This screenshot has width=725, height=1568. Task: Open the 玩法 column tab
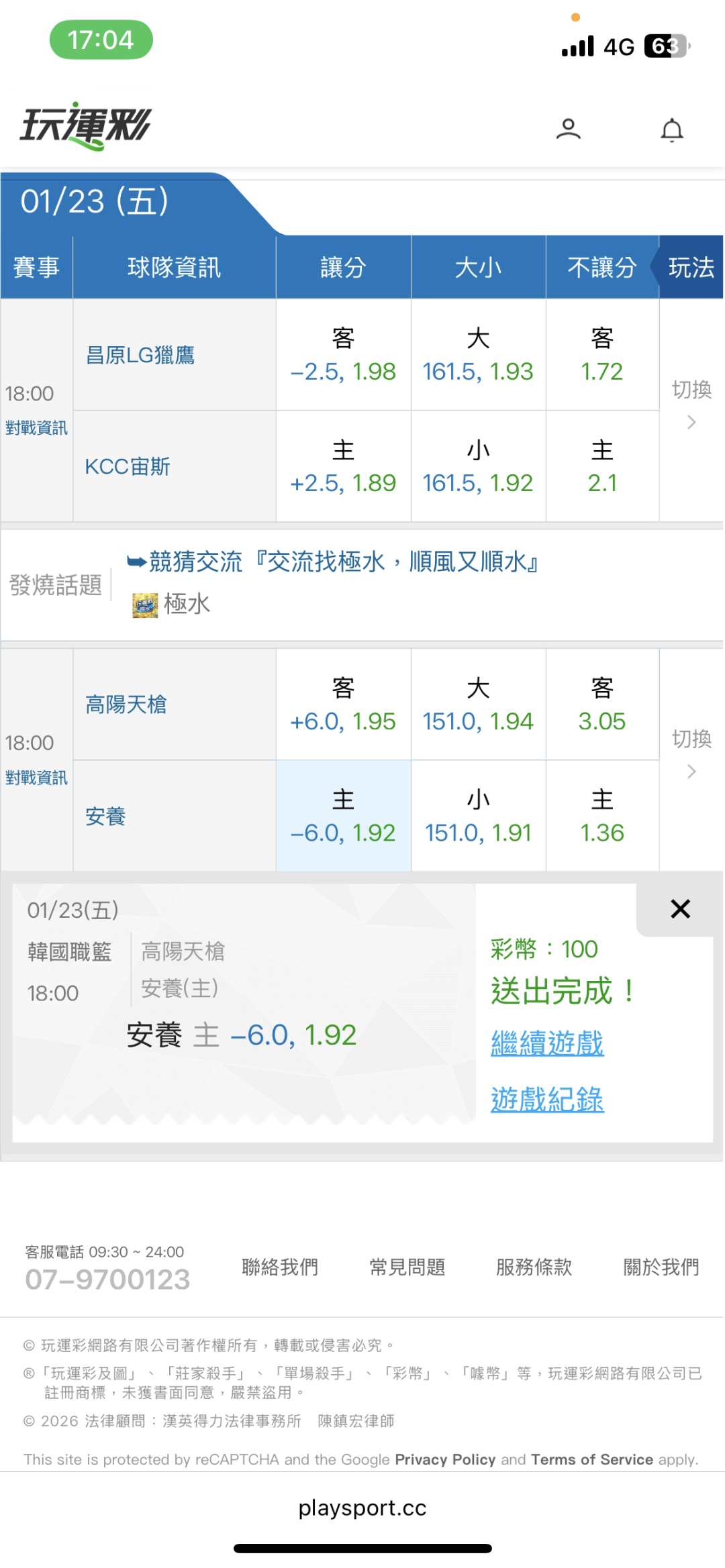point(691,268)
